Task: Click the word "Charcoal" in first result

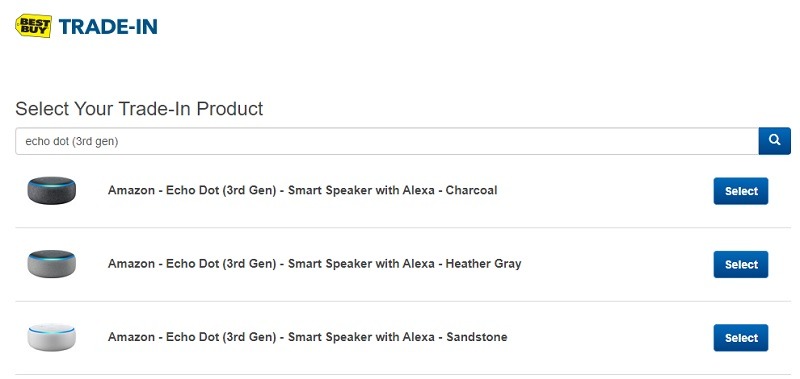Action: tap(471, 190)
